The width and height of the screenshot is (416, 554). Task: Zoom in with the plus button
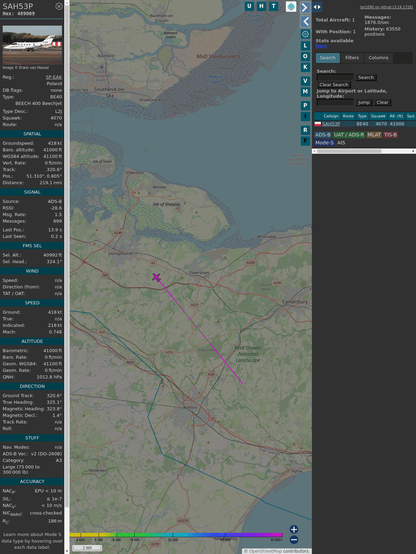coord(294,529)
